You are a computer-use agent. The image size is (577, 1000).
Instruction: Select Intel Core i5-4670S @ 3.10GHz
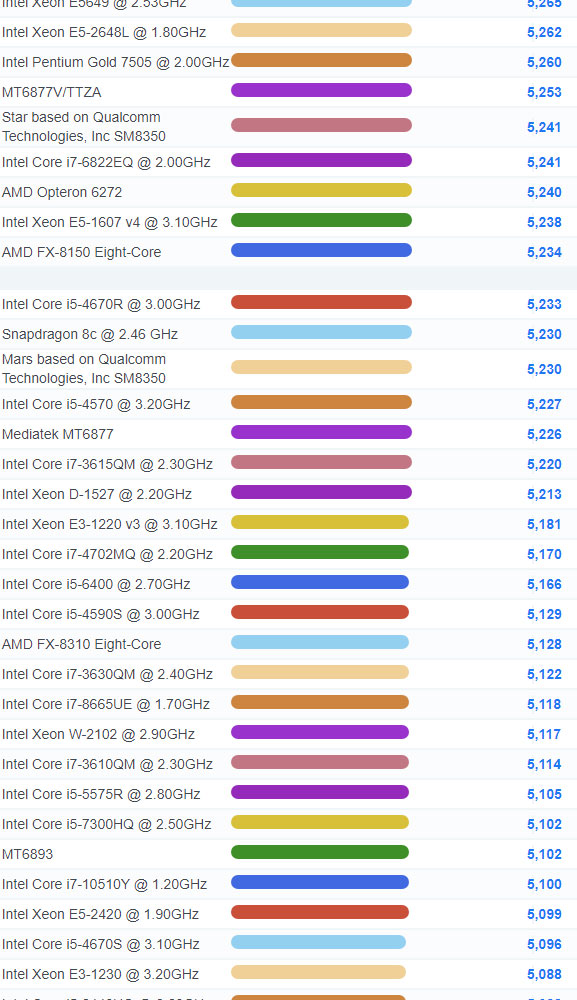pos(101,944)
